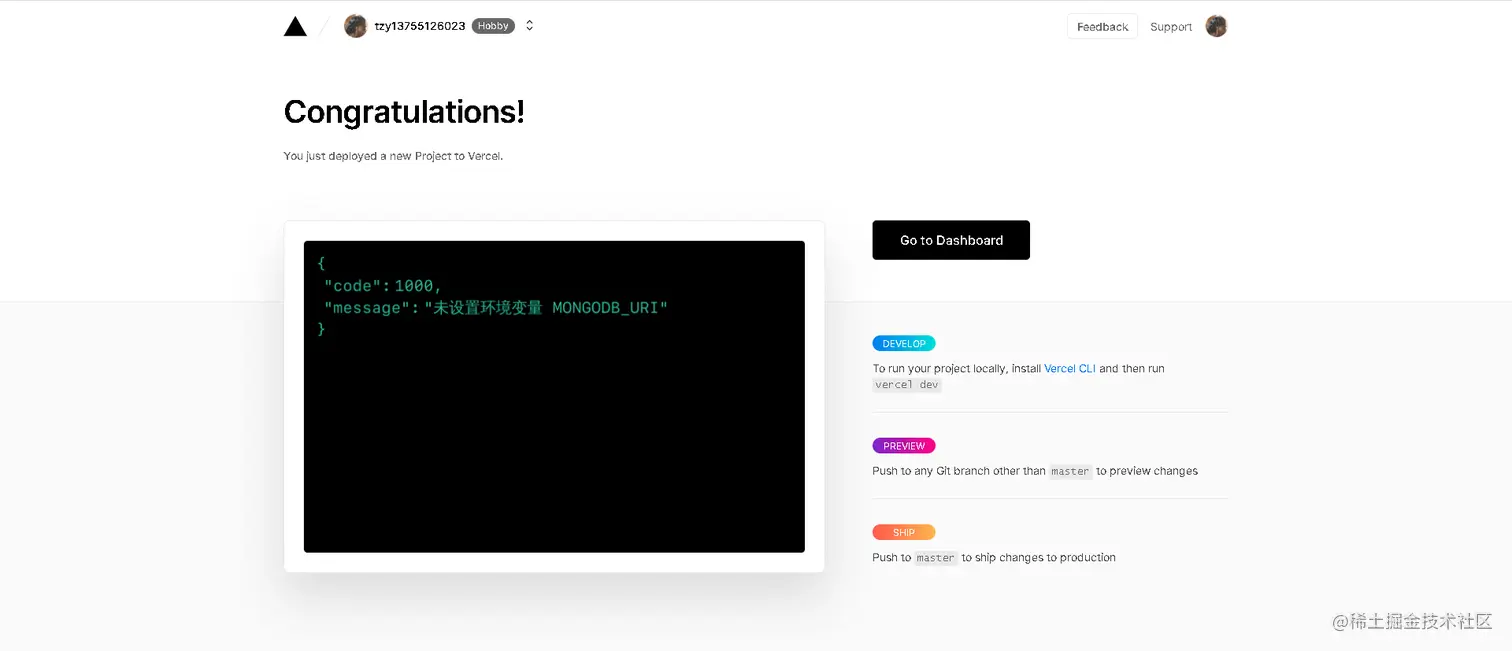Click 'master' code in the ship to production line
This screenshot has height=651, width=1512.
936,558
